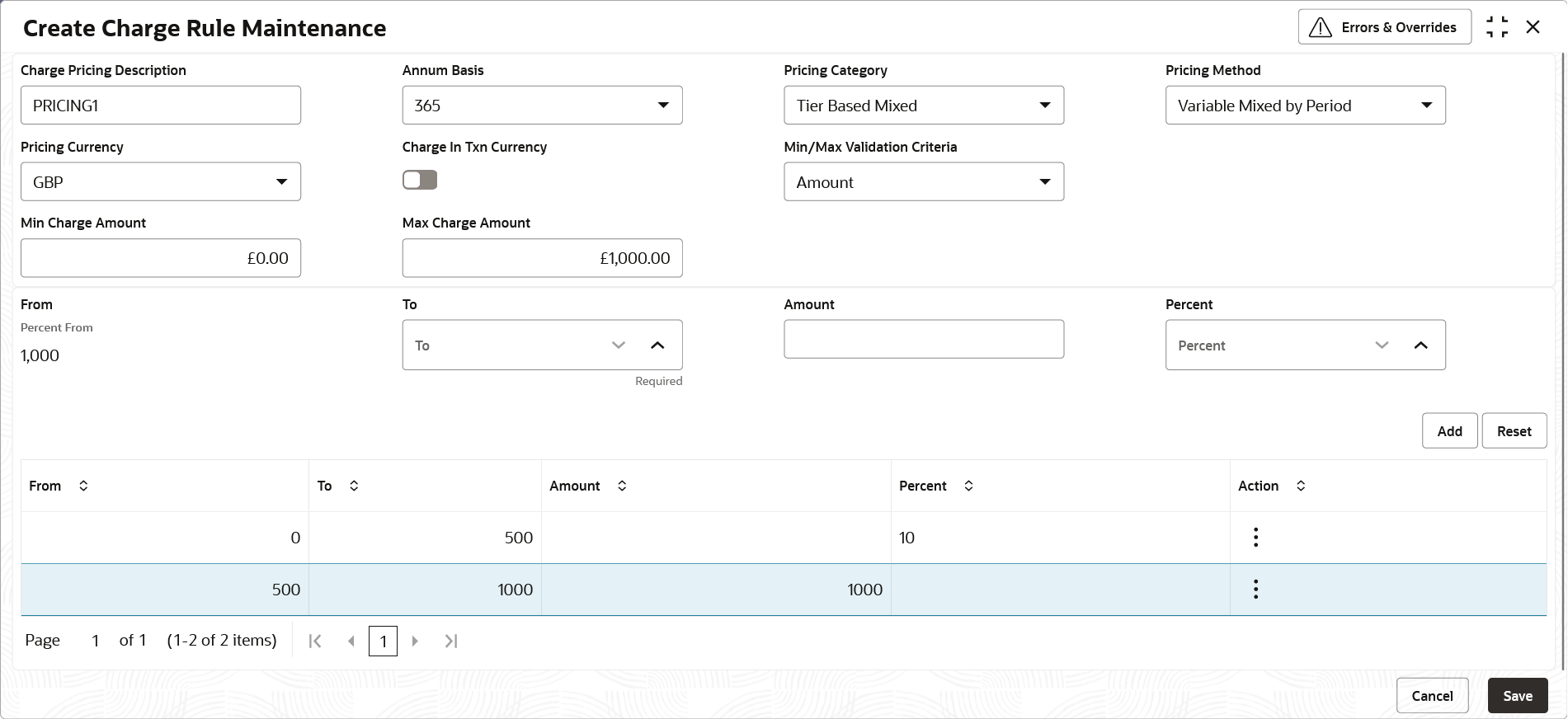Image resolution: width=1568 pixels, height=719 pixels.
Task: Open the Annum Basis dropdown
Action: tap(542, 106)
